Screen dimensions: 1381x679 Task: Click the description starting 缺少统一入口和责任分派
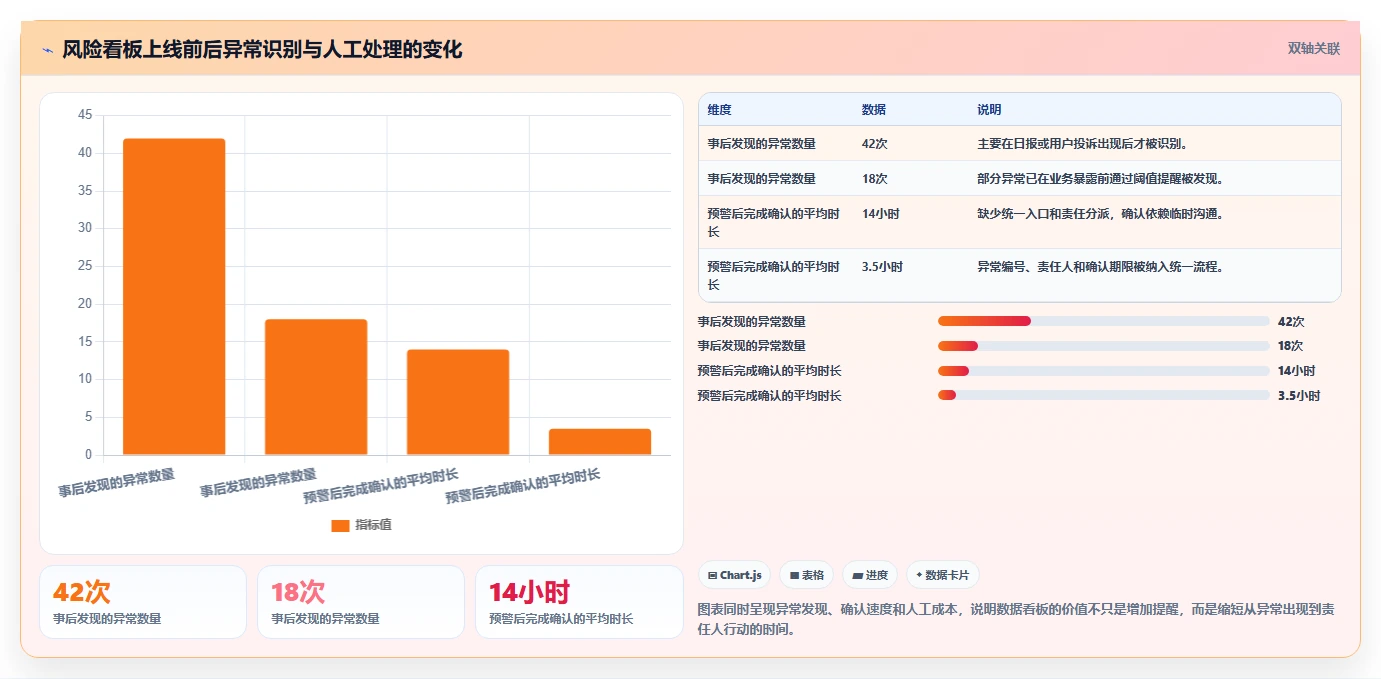click(x=1100, y=214)
